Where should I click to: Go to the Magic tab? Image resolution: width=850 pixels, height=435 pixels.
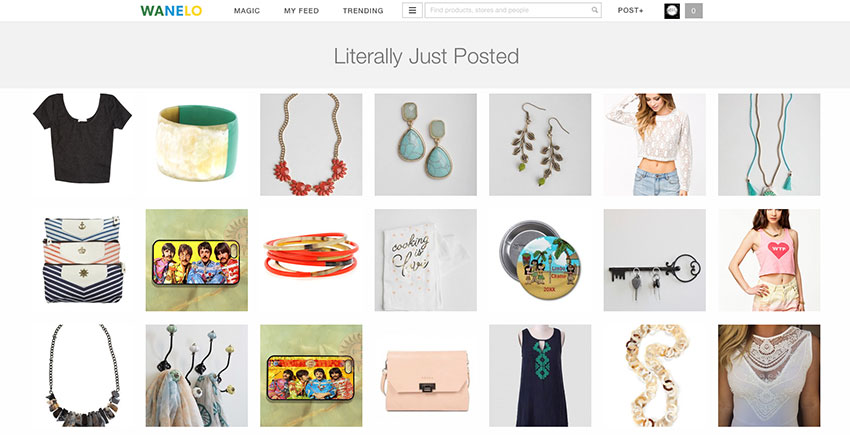point(247,11)
